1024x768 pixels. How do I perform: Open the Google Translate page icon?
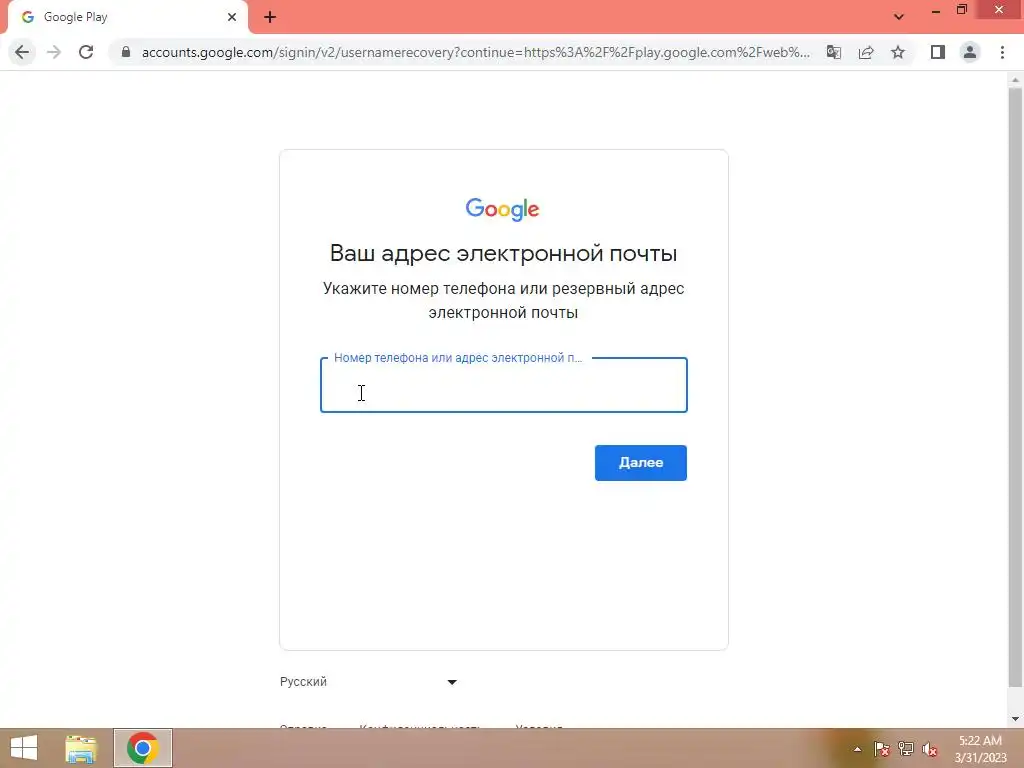[x=834, y=52]
